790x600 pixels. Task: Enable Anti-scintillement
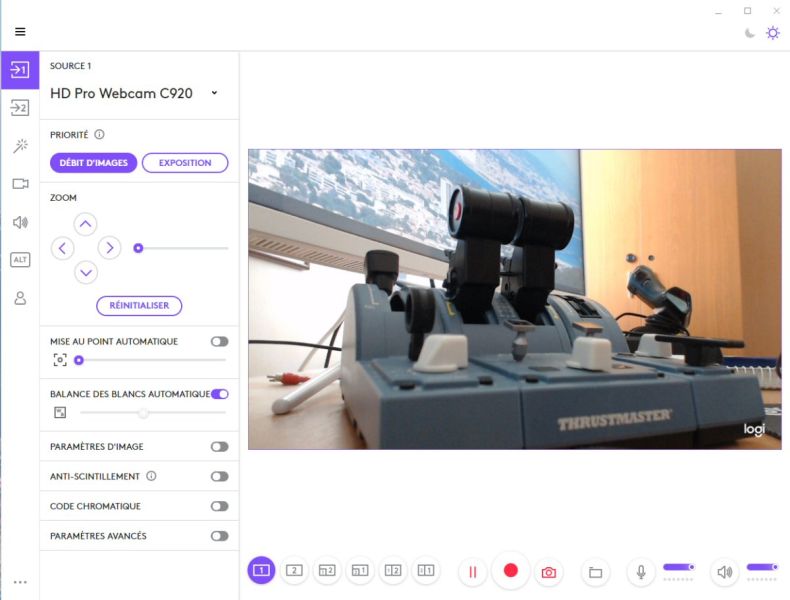[x=220, y=476]
